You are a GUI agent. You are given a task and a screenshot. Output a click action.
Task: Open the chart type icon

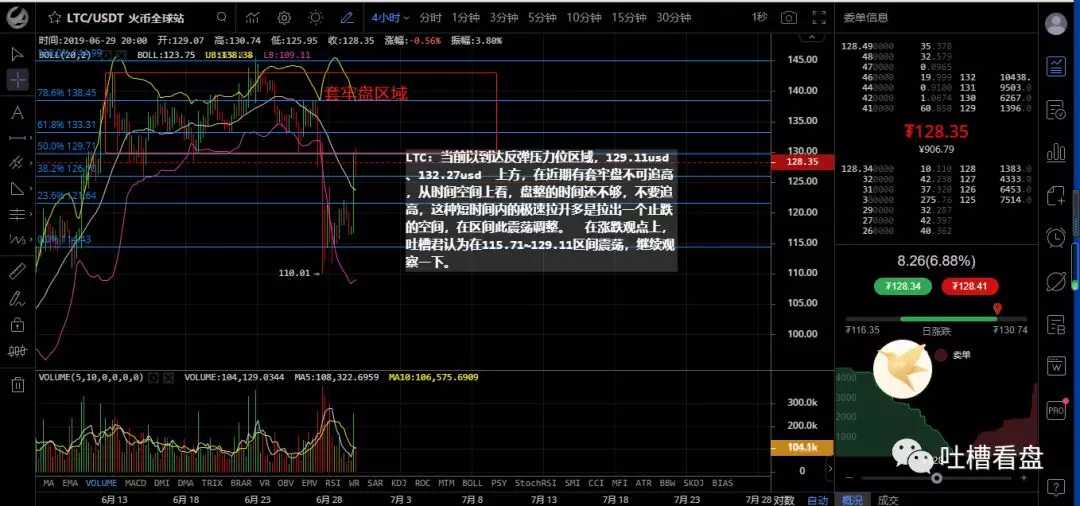tap(252, 17)
